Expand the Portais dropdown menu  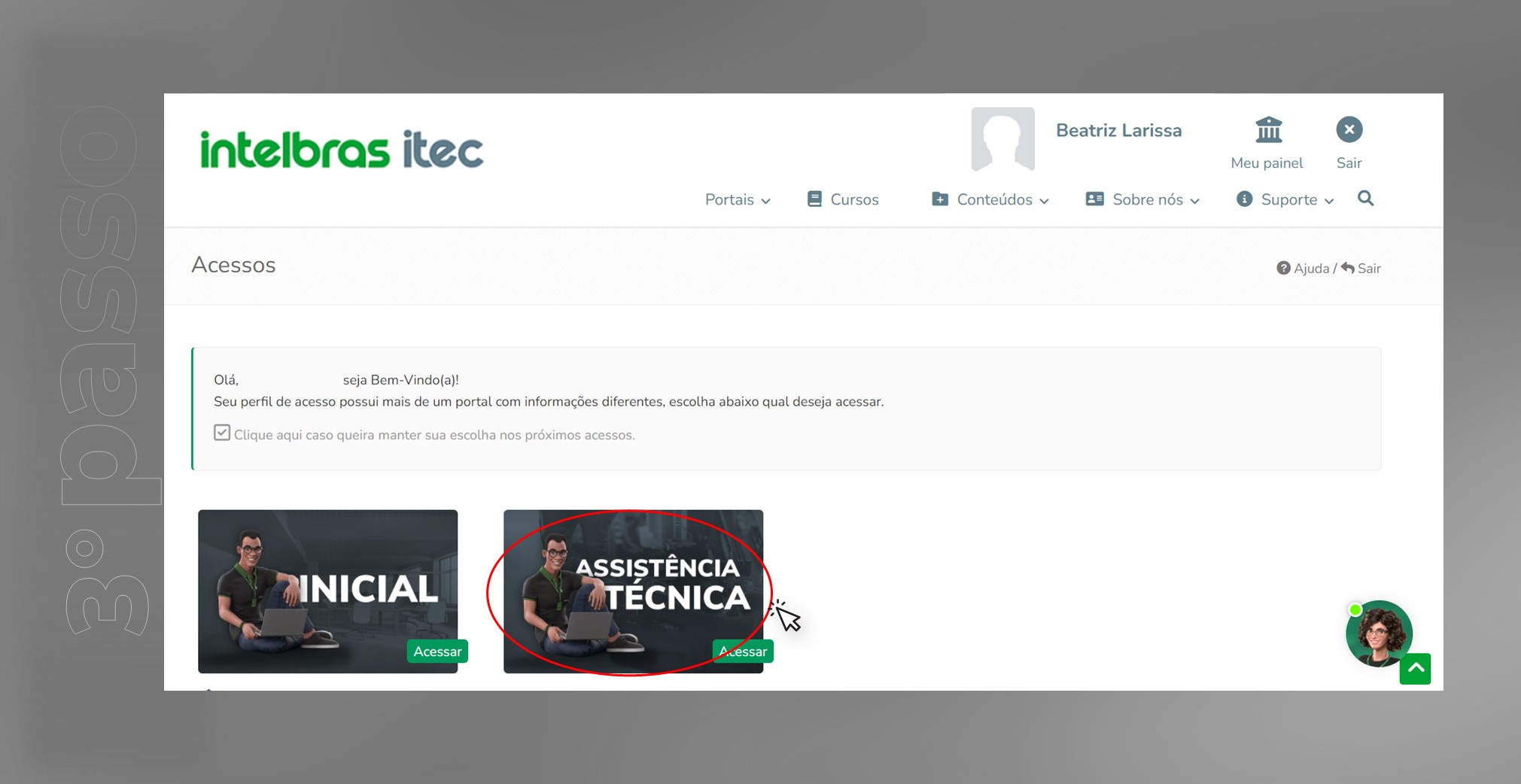738,199
